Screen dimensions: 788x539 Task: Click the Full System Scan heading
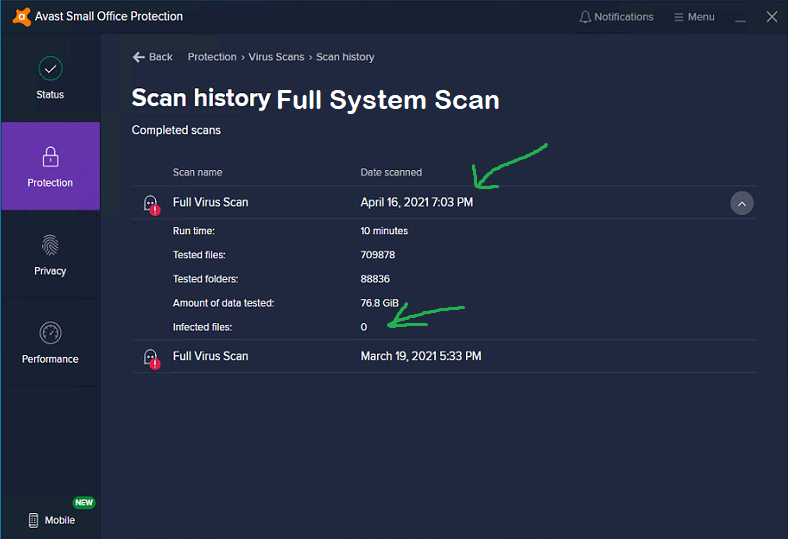click(388, 100)
